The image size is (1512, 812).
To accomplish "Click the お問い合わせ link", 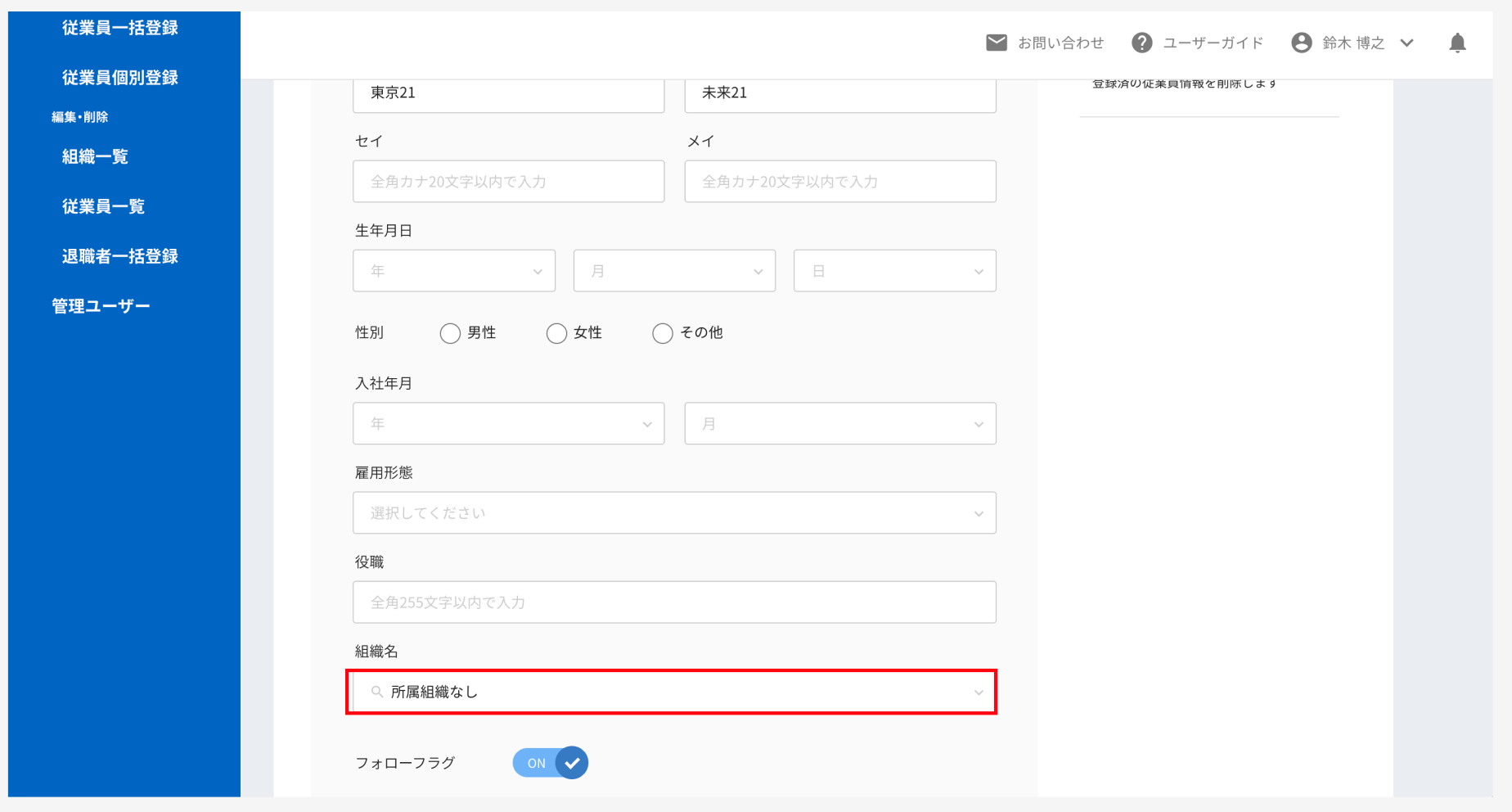I will (x=1060, y=43).
